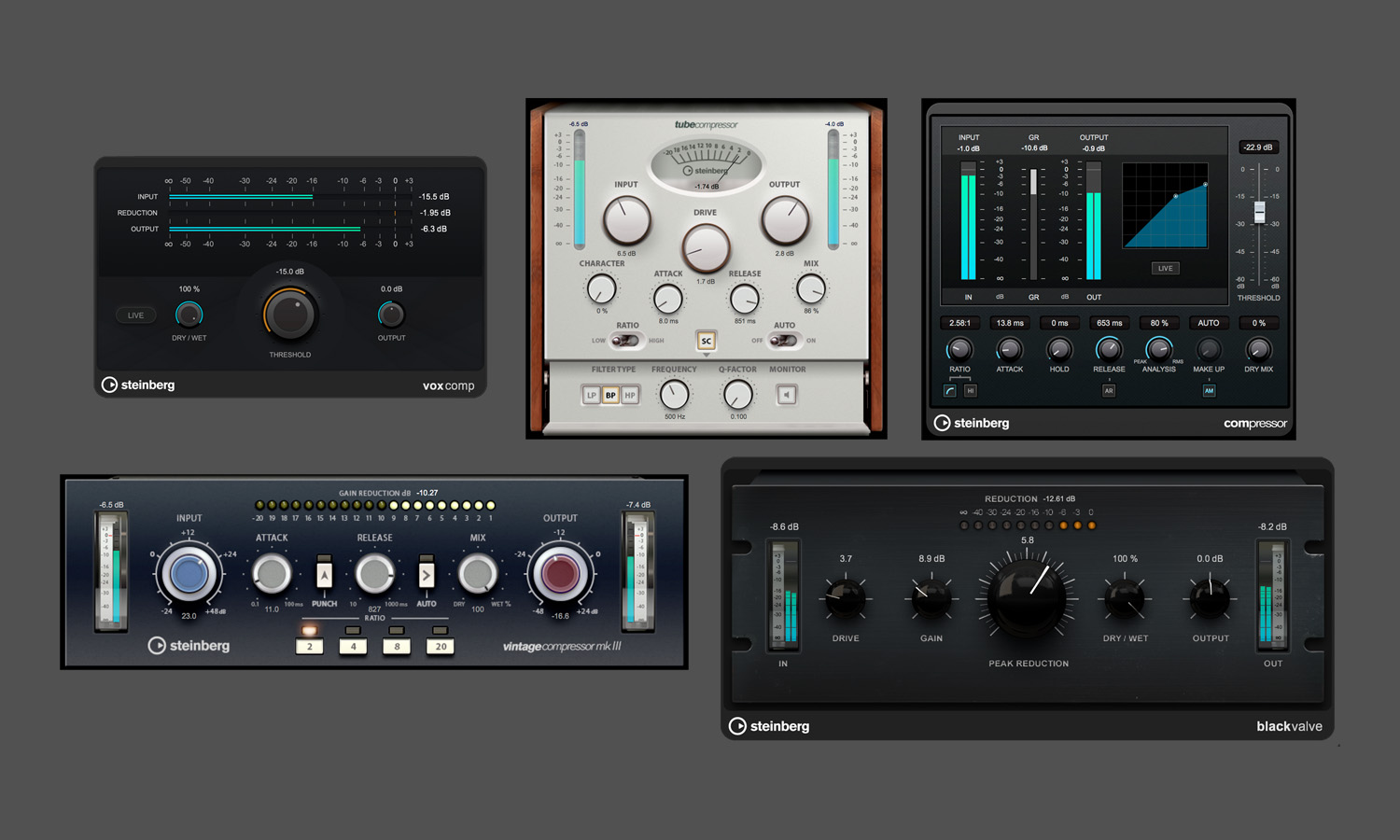
Task: Select ratio 2 in Vintage Compressor
Action: tap(309, 646)
